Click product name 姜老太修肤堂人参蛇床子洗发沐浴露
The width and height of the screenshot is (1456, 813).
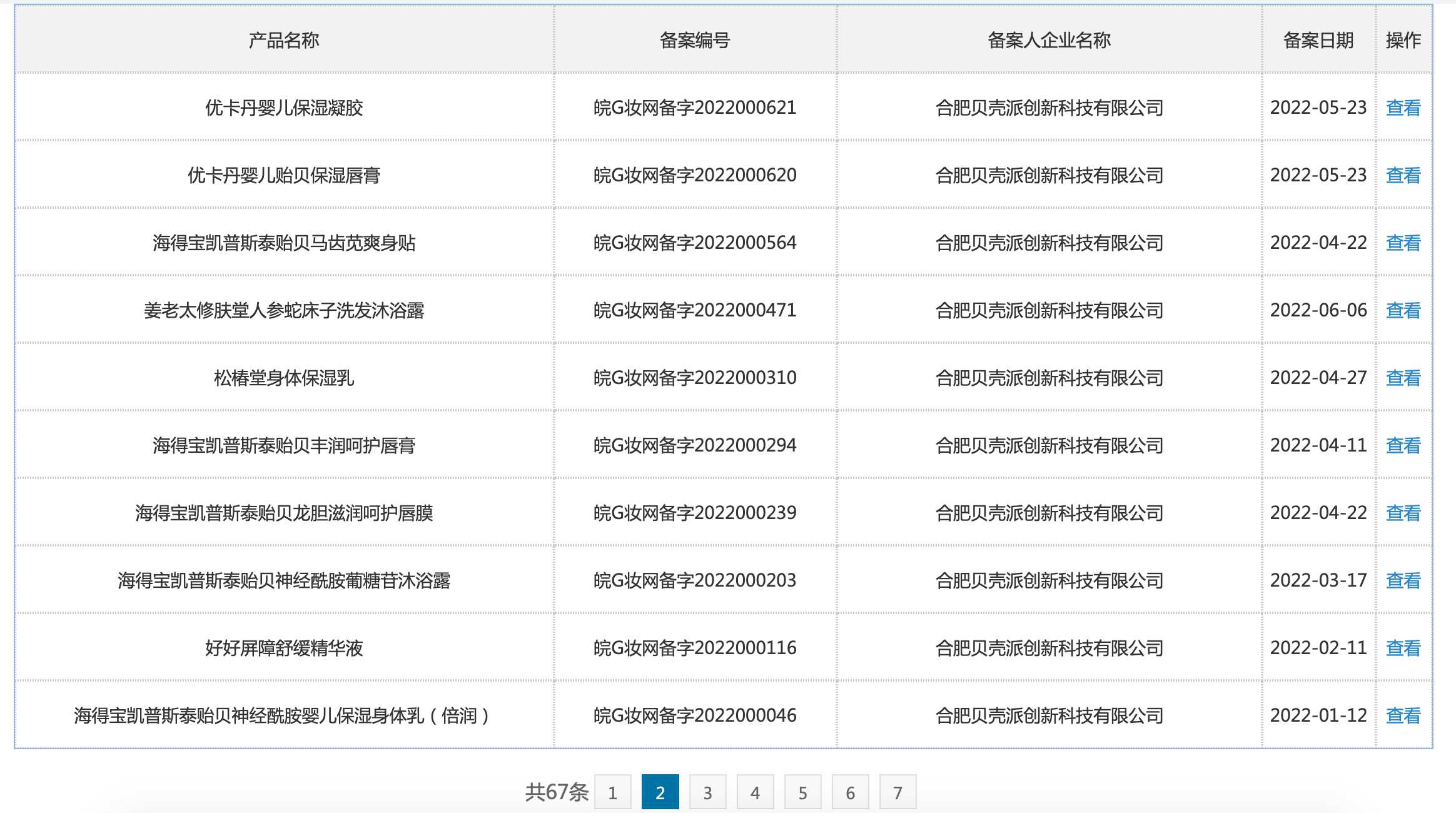[284, 310]
